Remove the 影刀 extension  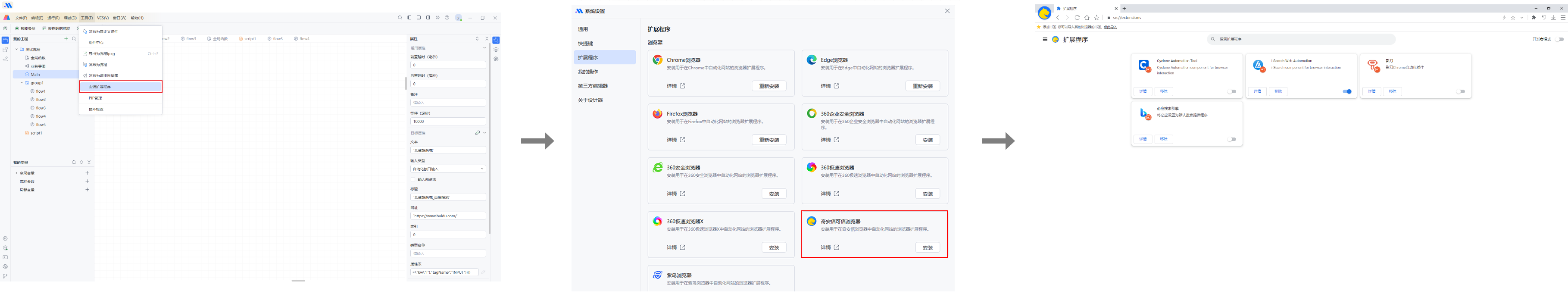pyautogui.click(x=1392, y=91)
